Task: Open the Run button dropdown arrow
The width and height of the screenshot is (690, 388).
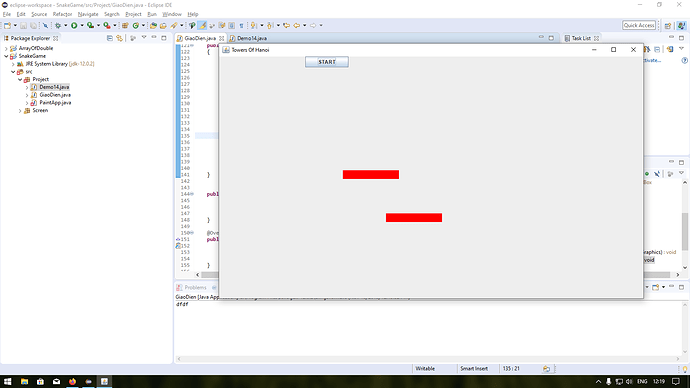Action: tap(82, 26)
